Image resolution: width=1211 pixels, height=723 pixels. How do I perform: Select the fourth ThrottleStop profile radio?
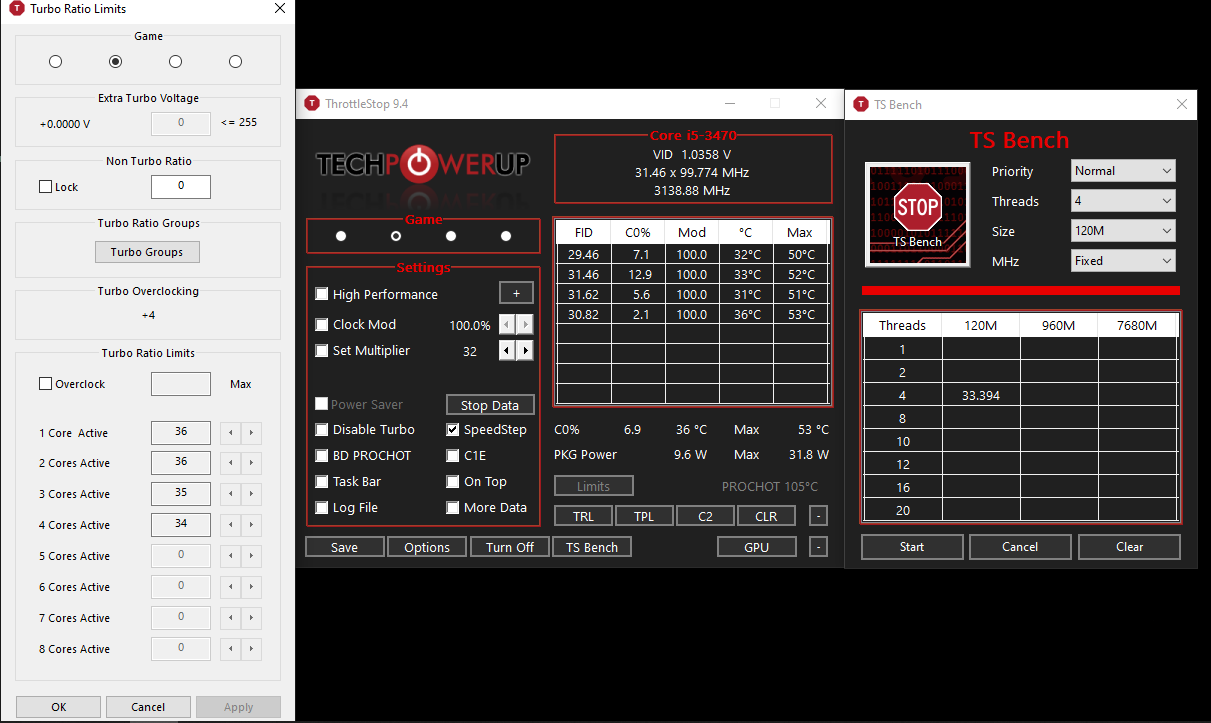tap(506, 236)
